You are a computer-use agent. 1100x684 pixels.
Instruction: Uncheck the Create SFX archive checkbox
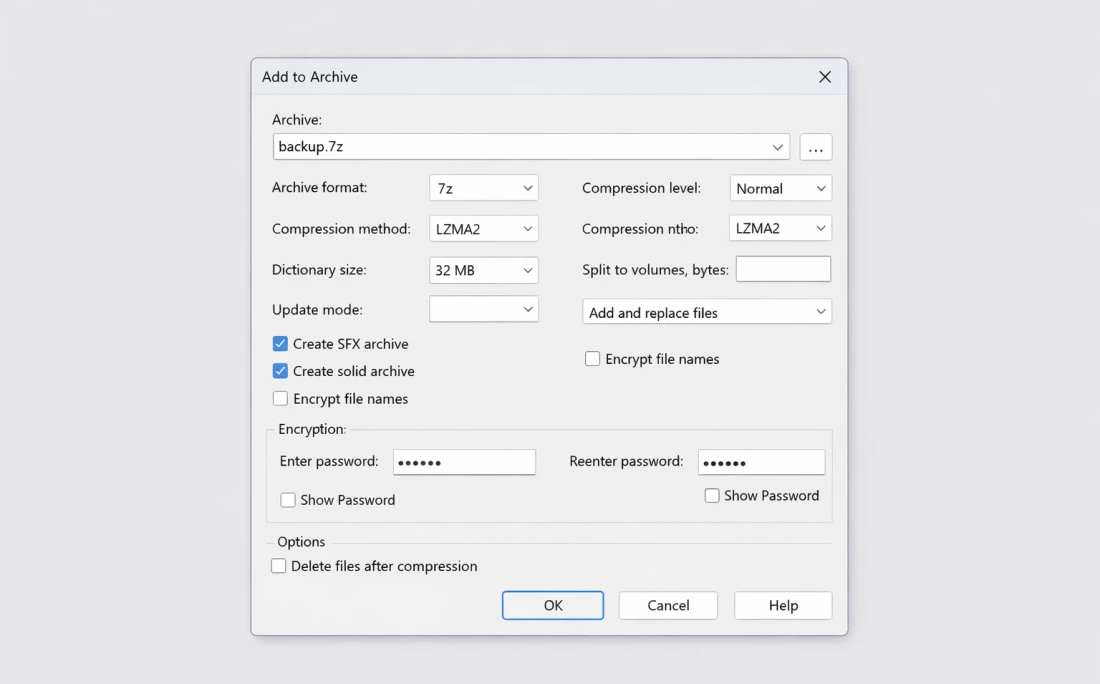[x=280, y=344]
